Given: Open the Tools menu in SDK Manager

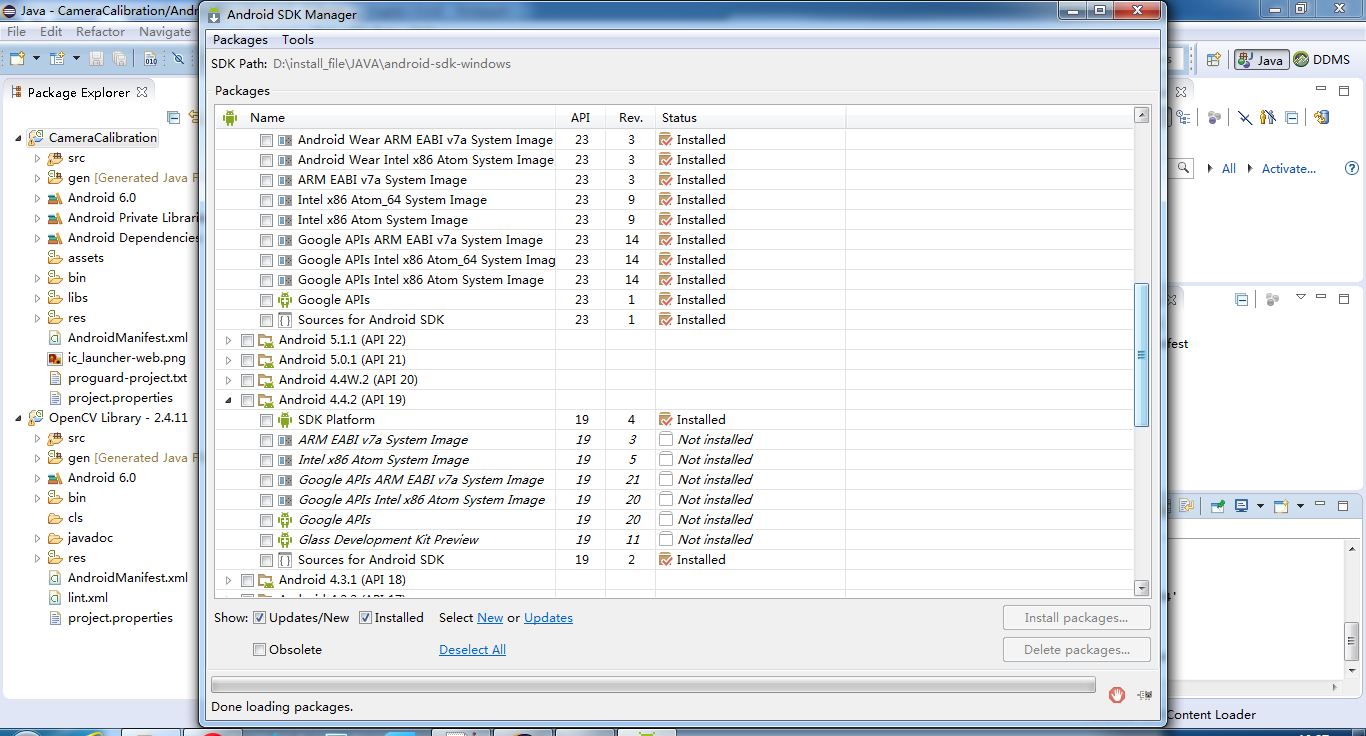Looking at the screenshot, I should point(298,40).
